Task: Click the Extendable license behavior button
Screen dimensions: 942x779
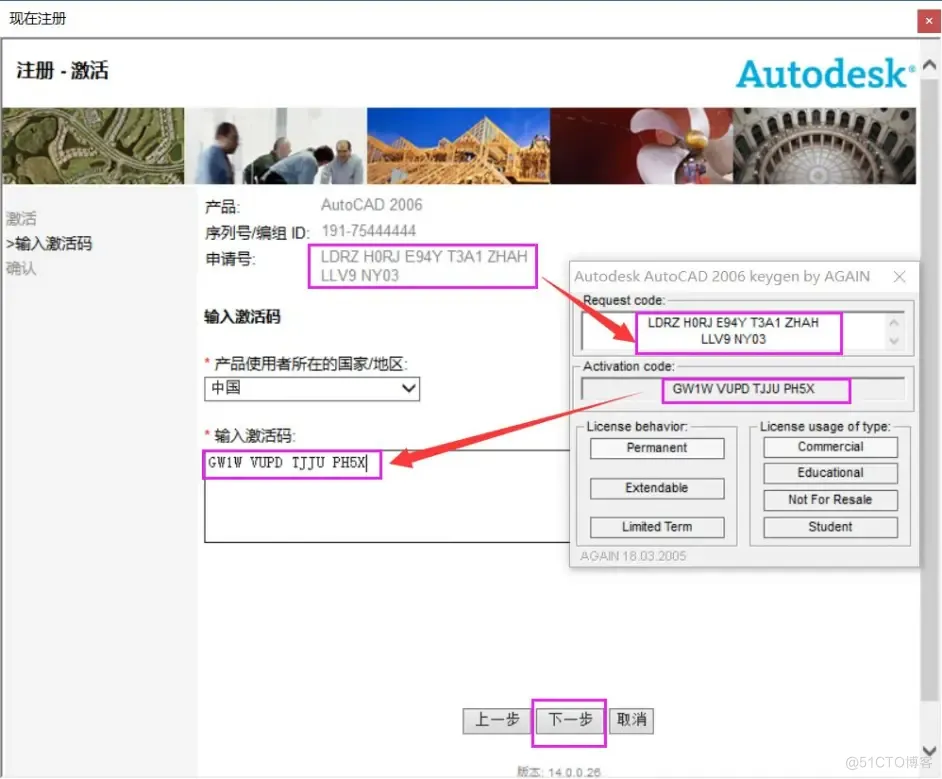Action: [x=657, y=488]
